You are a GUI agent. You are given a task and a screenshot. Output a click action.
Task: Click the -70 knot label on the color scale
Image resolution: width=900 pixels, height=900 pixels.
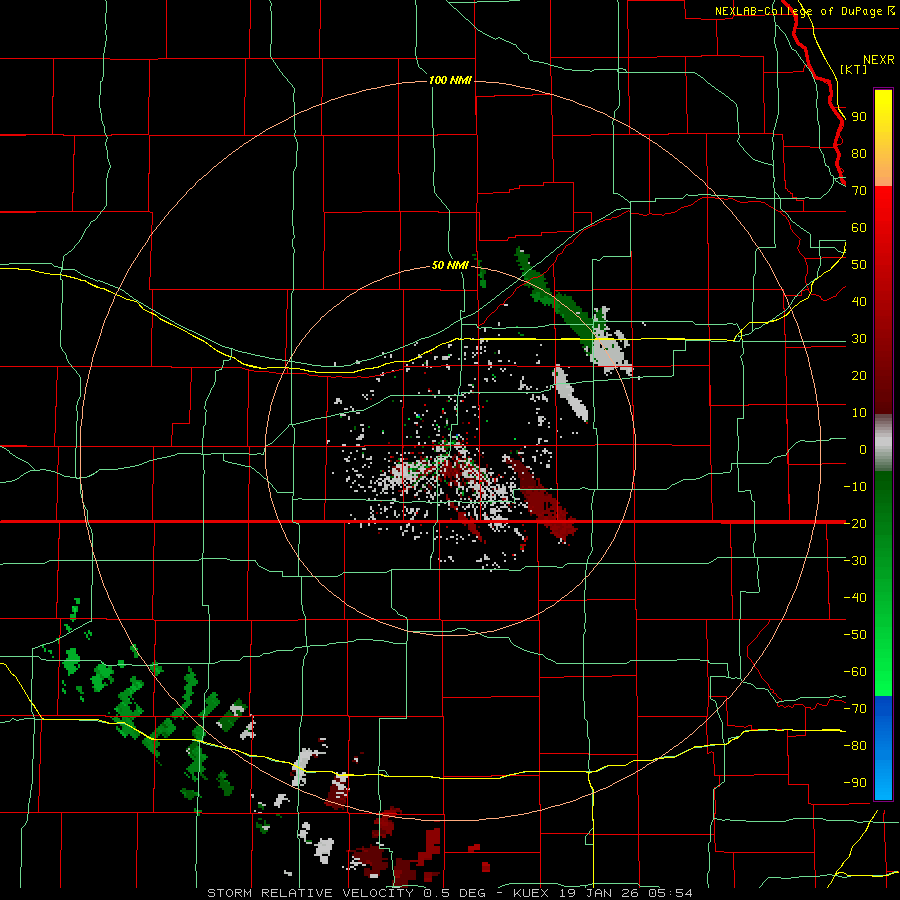point(855,708)
